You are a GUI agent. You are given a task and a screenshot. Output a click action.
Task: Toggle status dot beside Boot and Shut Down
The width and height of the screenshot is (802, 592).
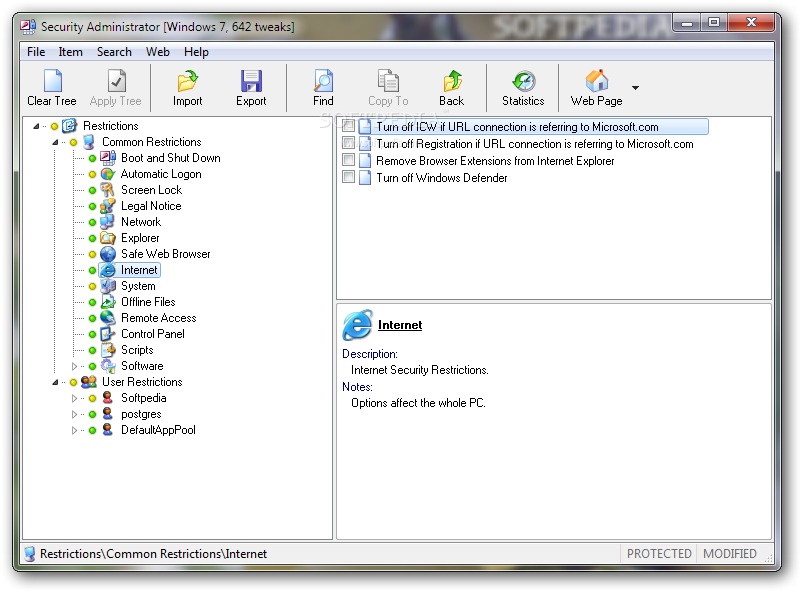[92, 158]
